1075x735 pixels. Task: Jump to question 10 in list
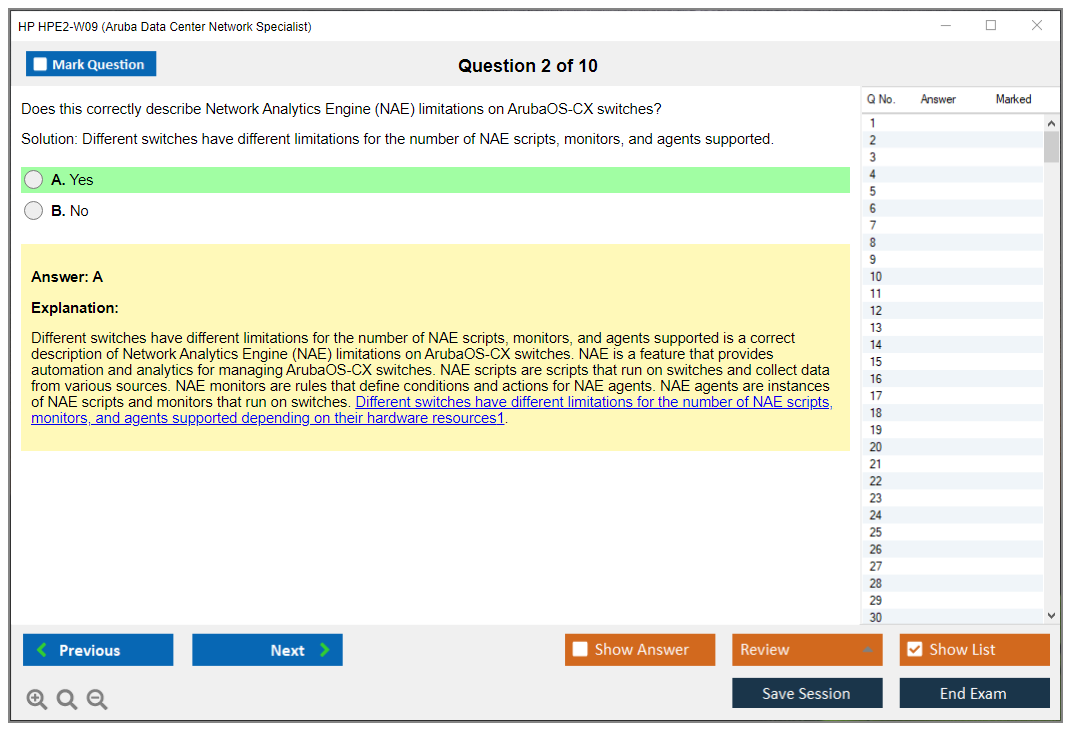(x=876, y=277)
